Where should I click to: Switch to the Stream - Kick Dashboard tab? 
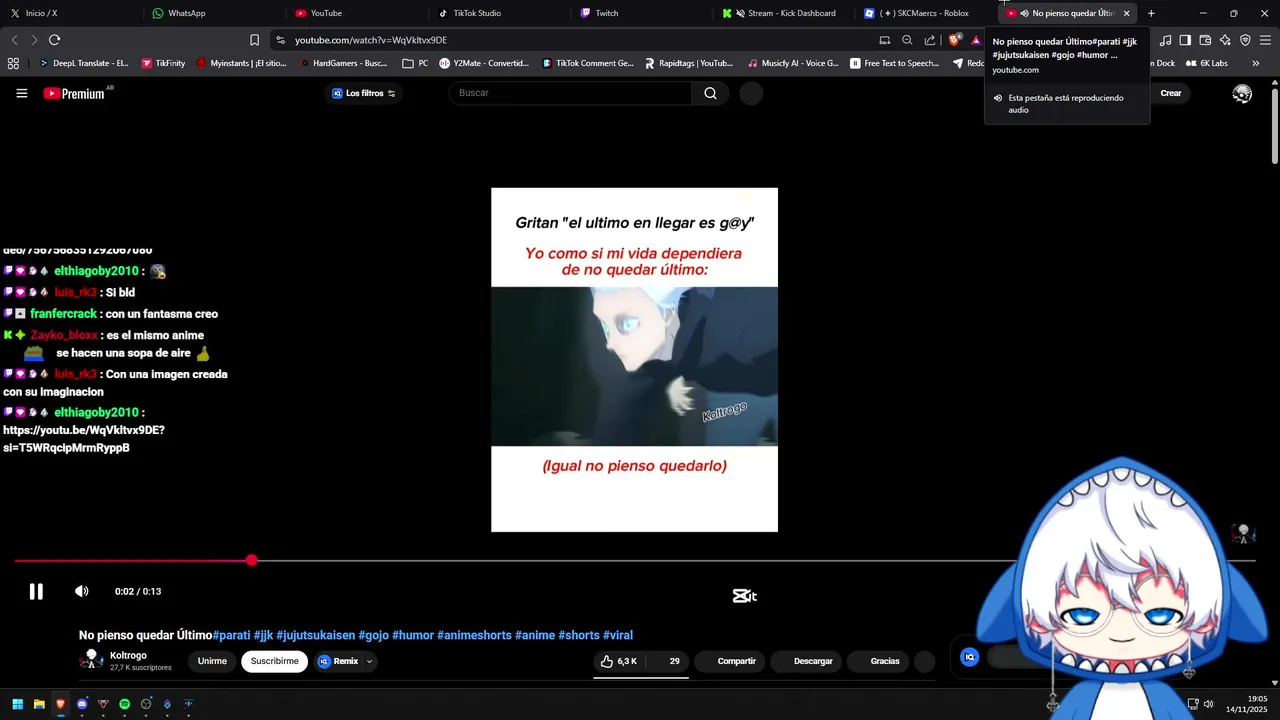pos(787,13)
